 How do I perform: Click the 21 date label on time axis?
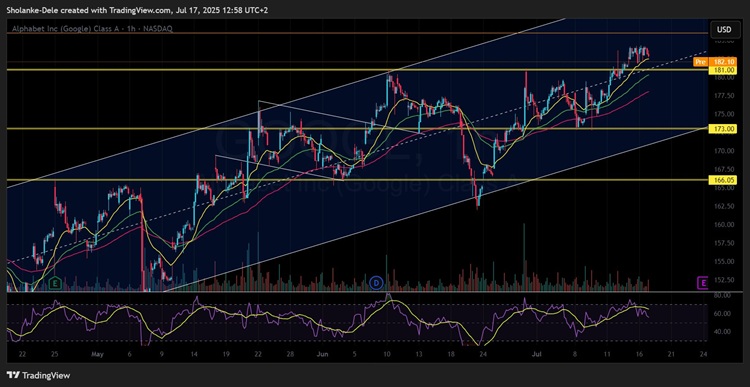(x=671, y=354)
